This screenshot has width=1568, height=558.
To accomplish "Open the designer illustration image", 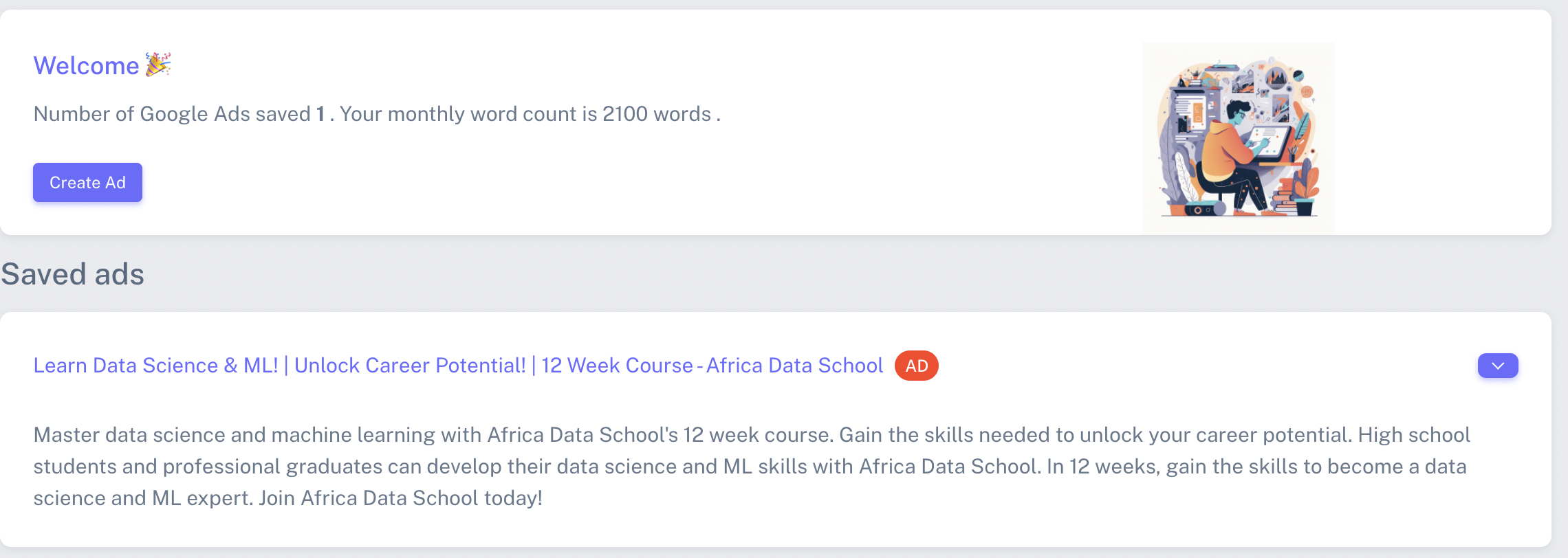I will (x=1239, y=137).
